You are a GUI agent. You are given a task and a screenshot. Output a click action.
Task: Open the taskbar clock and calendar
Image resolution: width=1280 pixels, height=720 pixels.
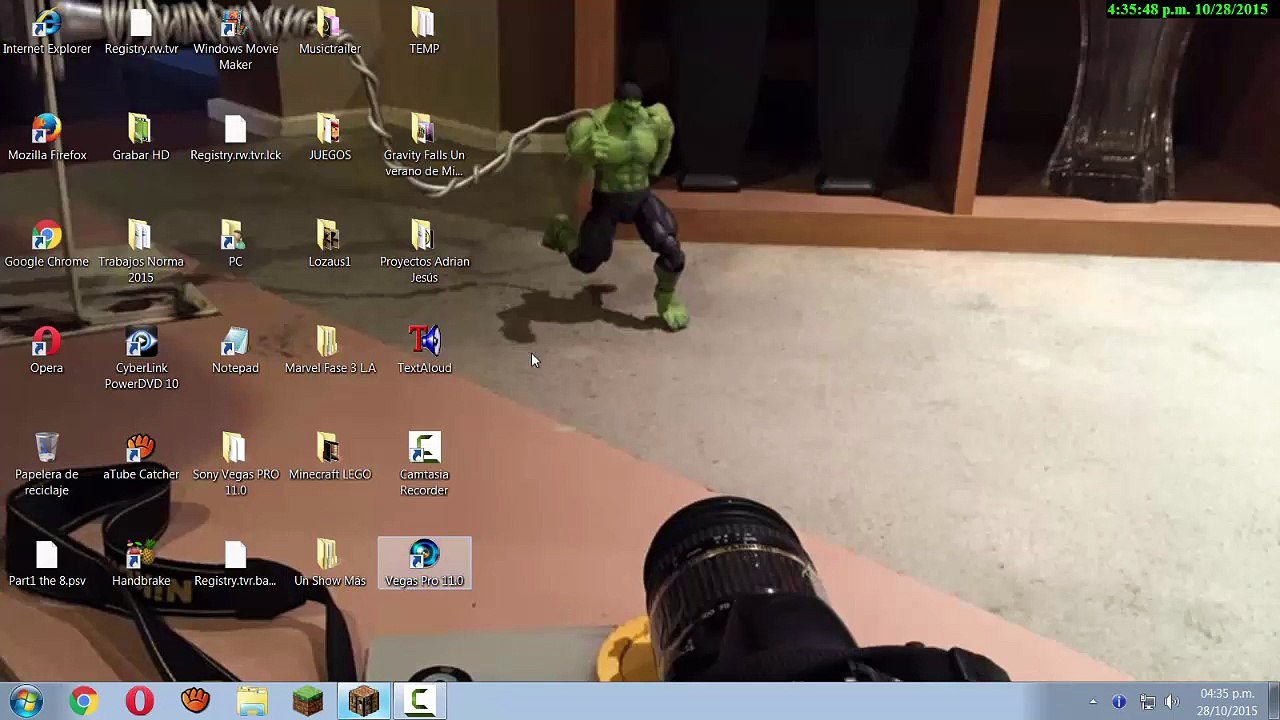click(x=1227, y=702)
